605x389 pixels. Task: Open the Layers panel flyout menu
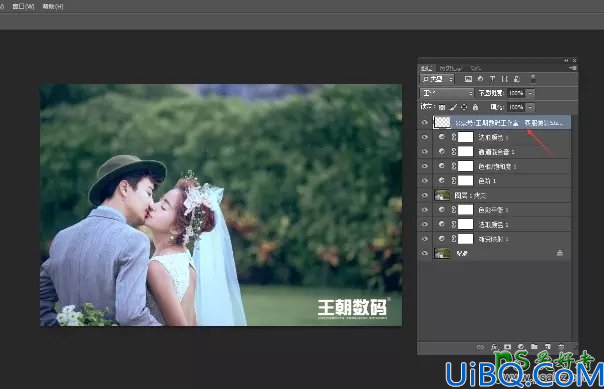coord(573,68)
